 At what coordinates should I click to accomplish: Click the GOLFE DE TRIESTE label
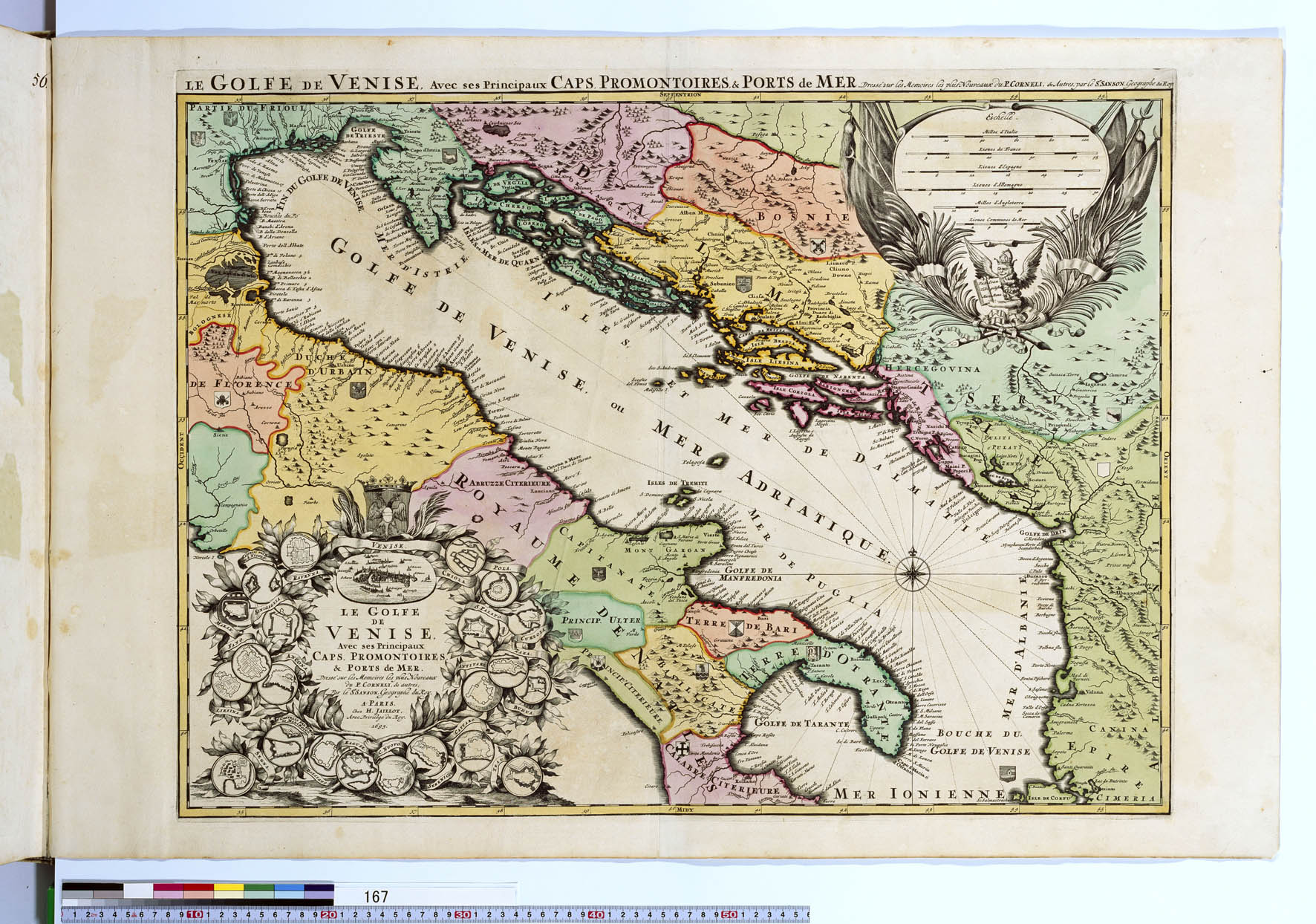[365, 131]
